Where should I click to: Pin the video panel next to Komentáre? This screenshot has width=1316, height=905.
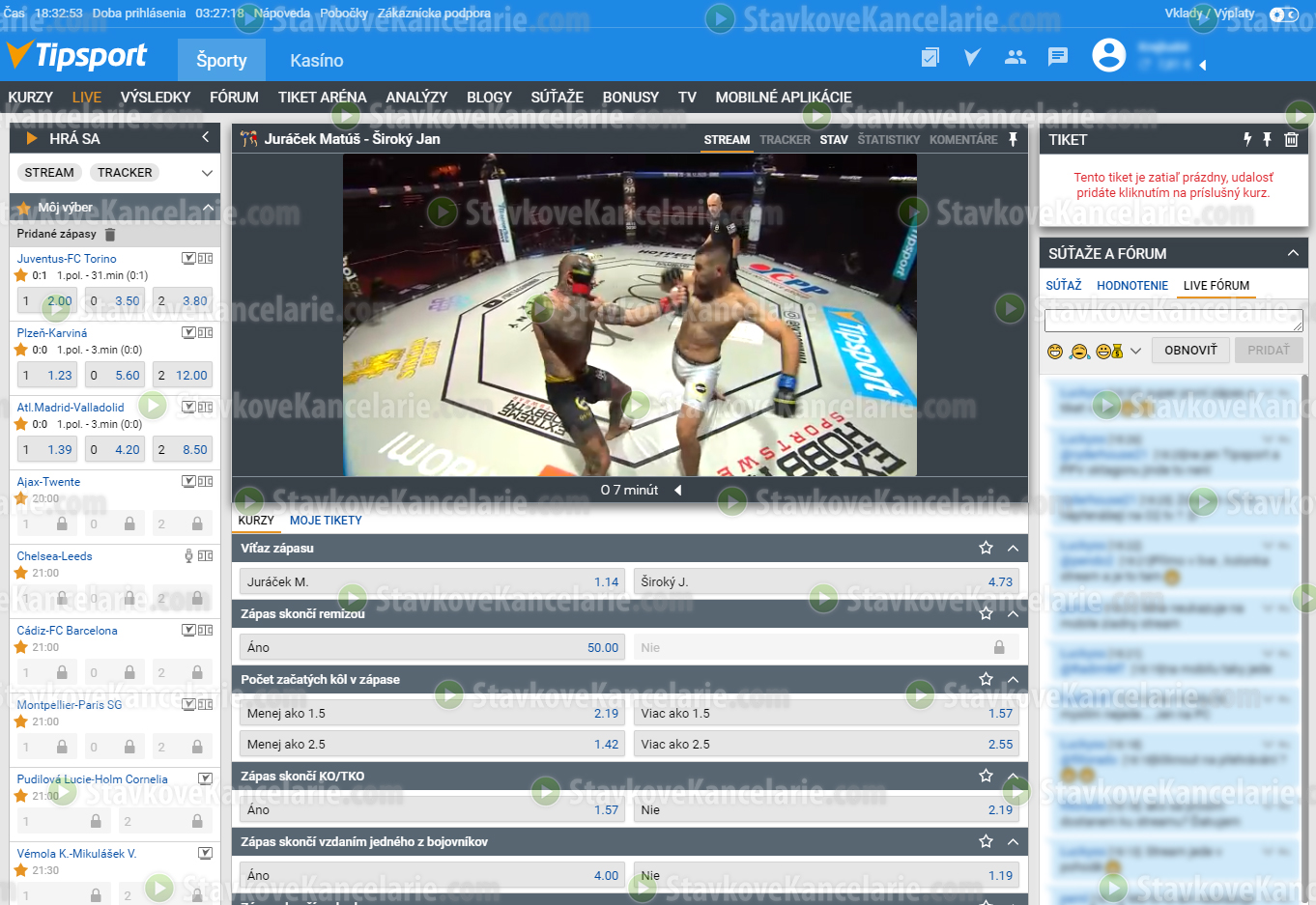click(1013, 139)
